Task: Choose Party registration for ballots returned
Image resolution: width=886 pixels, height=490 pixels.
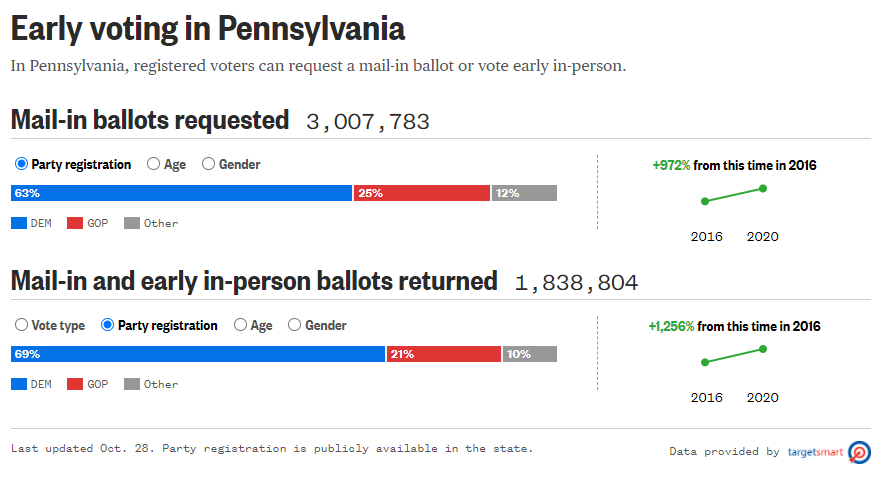Action: (108, 325)
